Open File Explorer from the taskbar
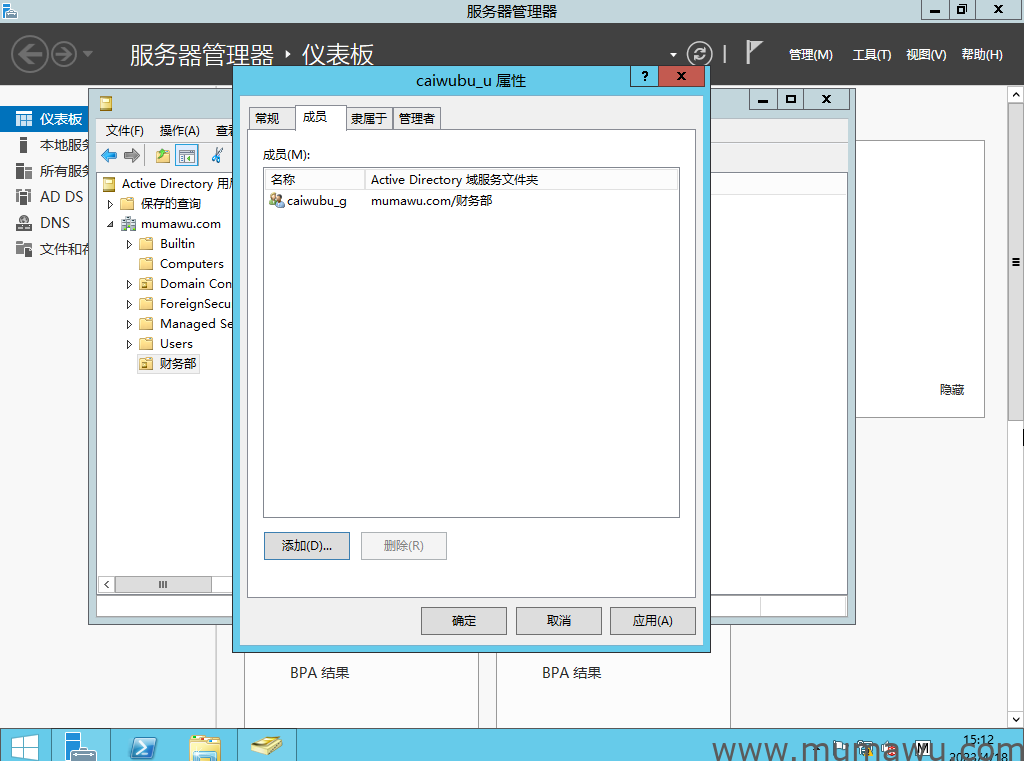This screenshot has height=761, width=1024. [x=205, y=747]
